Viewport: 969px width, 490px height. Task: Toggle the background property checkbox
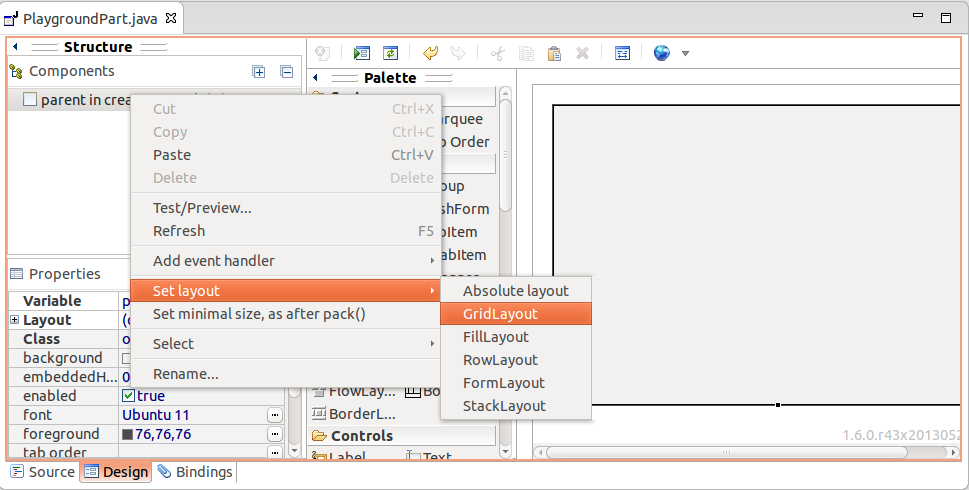pyautogui.click(x=126, y=358)
